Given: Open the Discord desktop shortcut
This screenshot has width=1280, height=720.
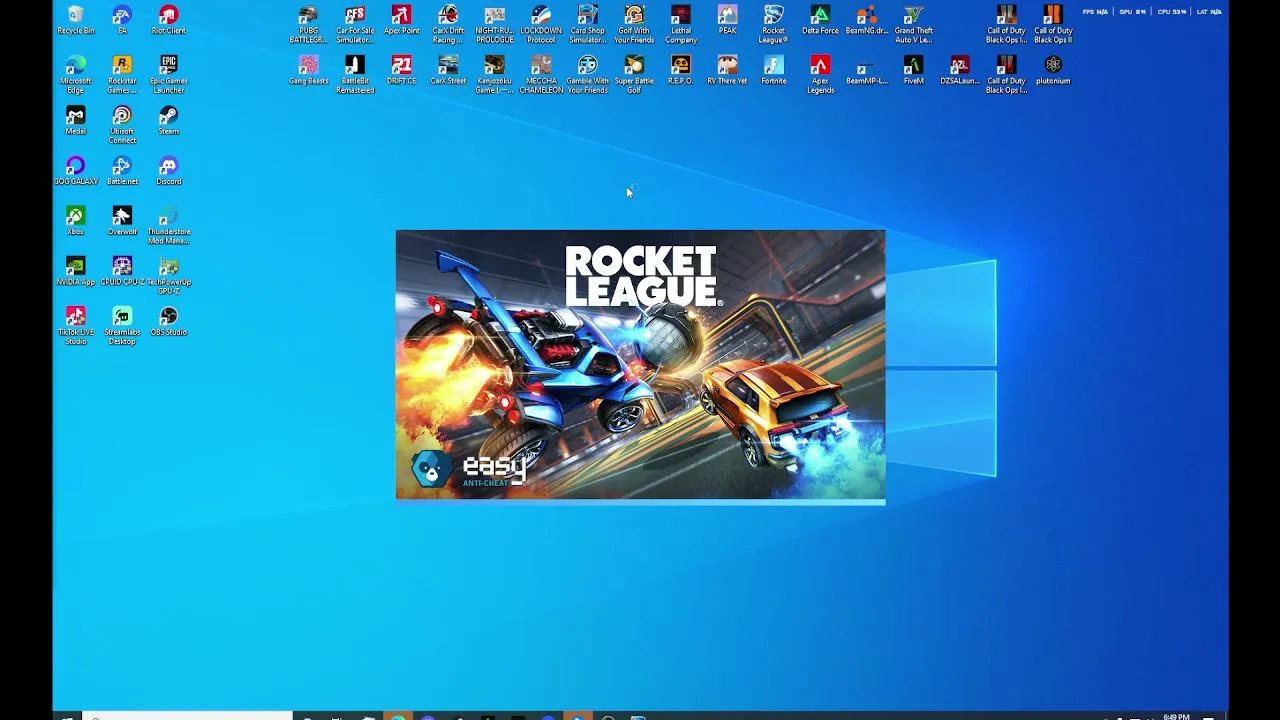Looking at the screenshot, I should click(169, 170).
